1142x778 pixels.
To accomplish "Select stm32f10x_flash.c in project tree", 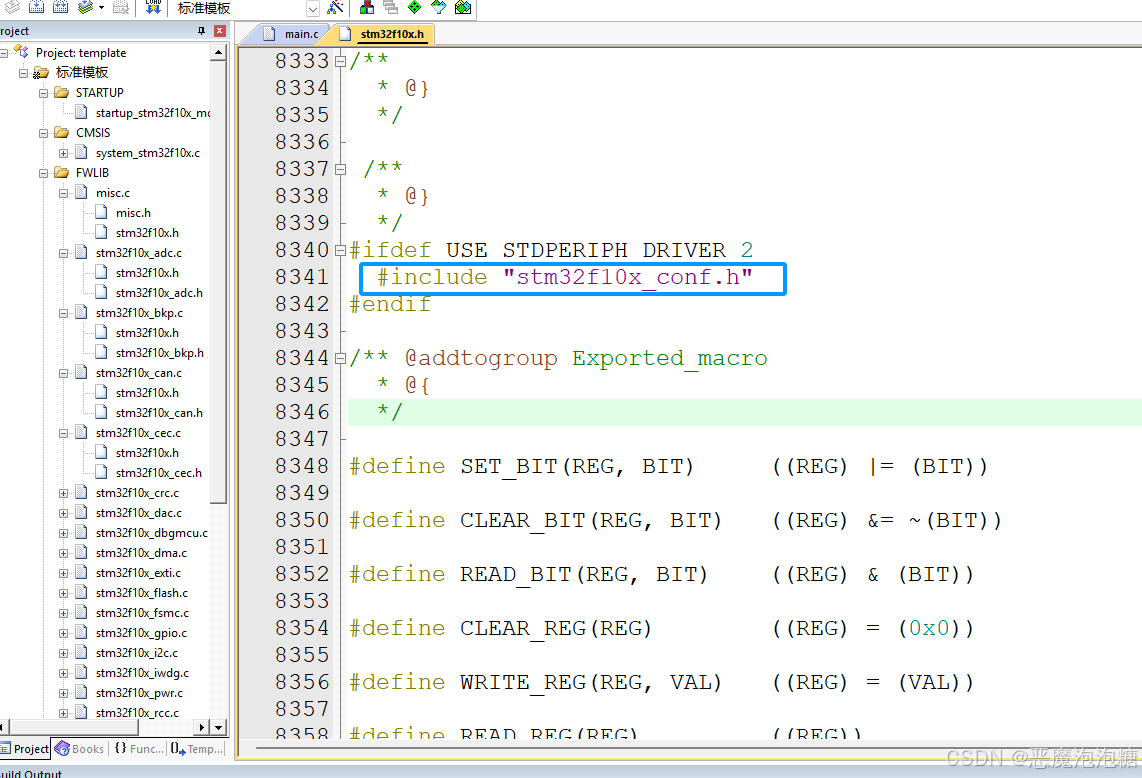I will click(x=142, y=593).
